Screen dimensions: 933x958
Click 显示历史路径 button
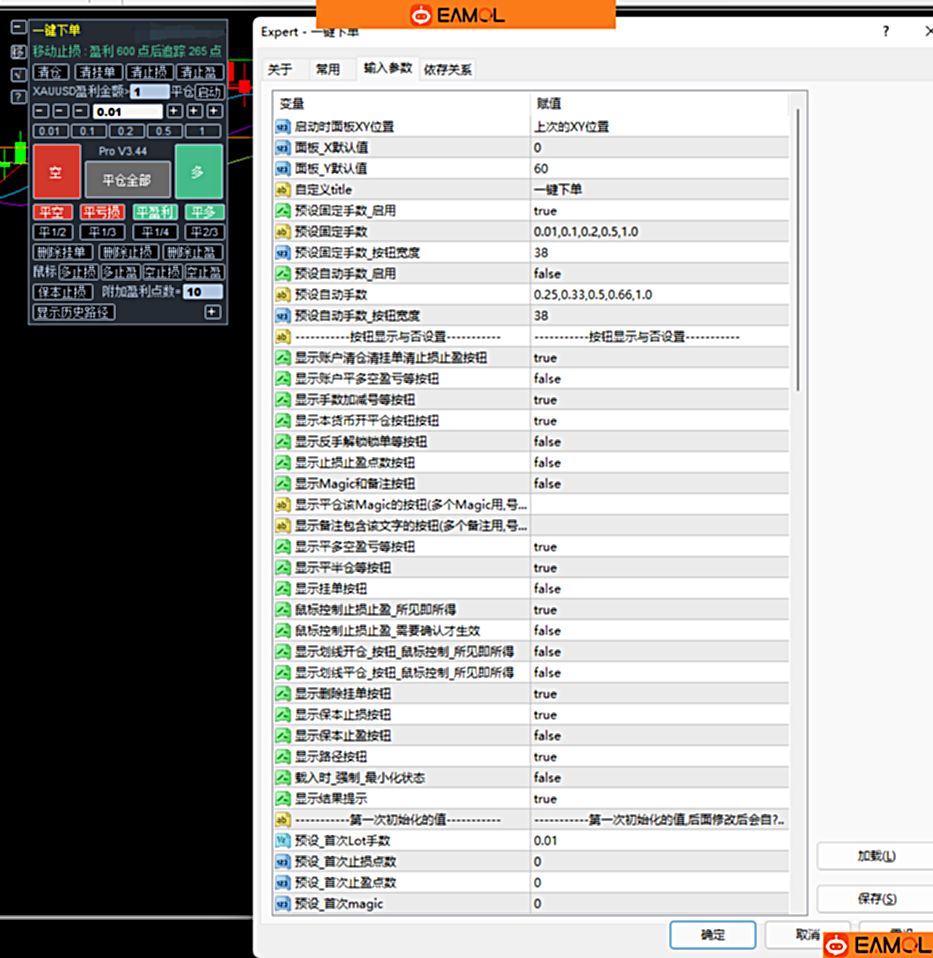tap(73, 313)
